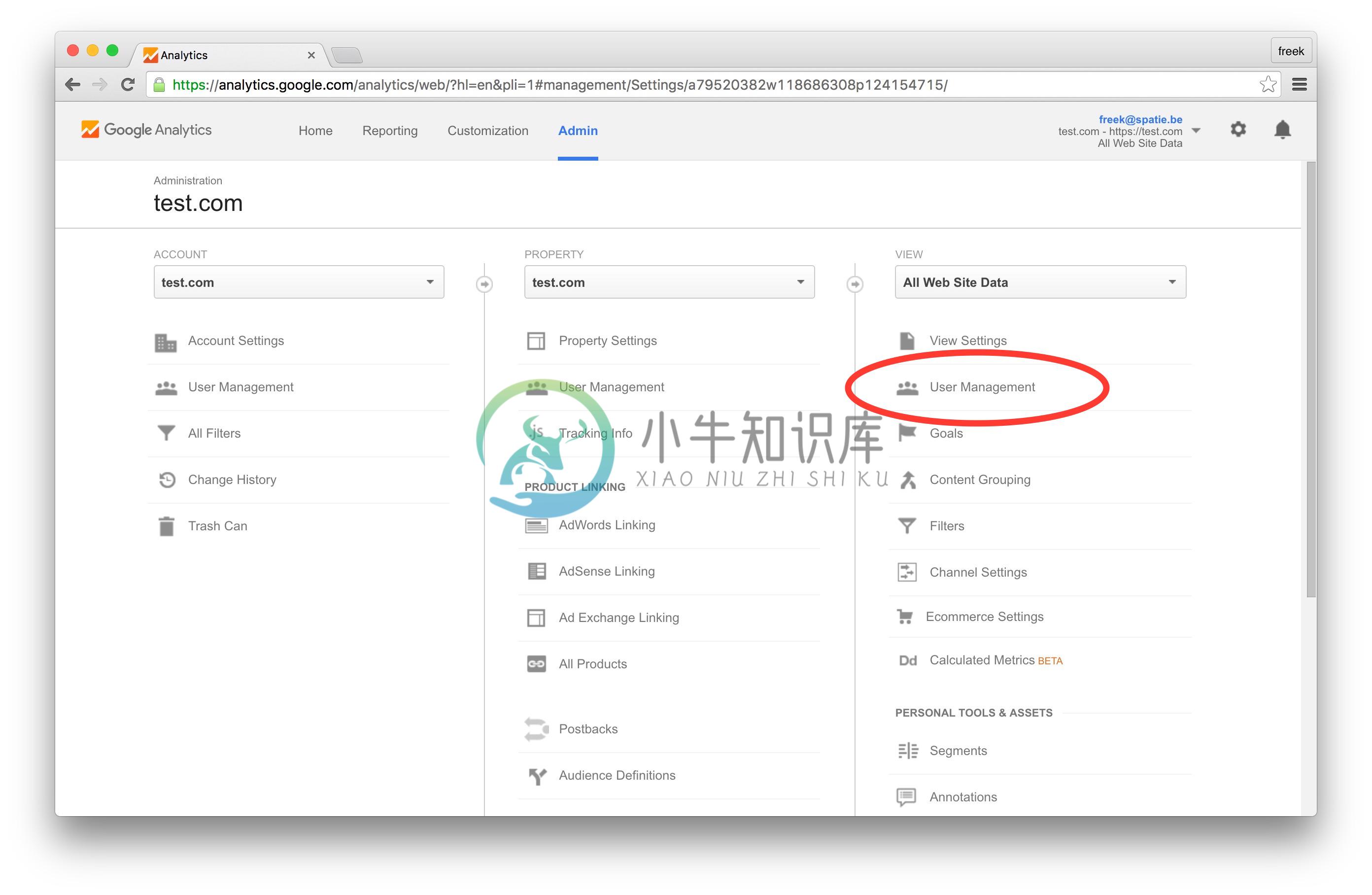Click the Segments icon
Viewport: 1372px width, 895px height.
908,750
